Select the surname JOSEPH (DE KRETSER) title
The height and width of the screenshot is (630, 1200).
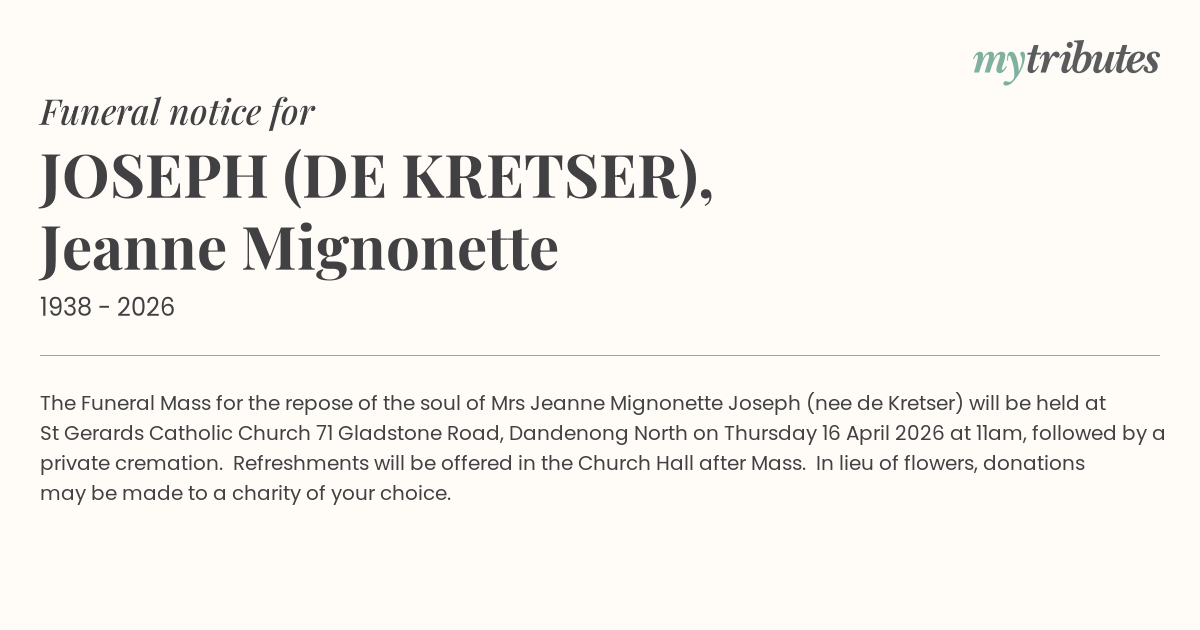pyautogui.click(x=376, y=177)
